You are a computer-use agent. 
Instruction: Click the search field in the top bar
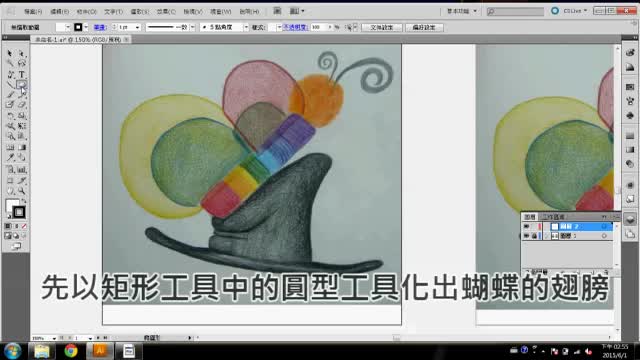coord(516,11)
